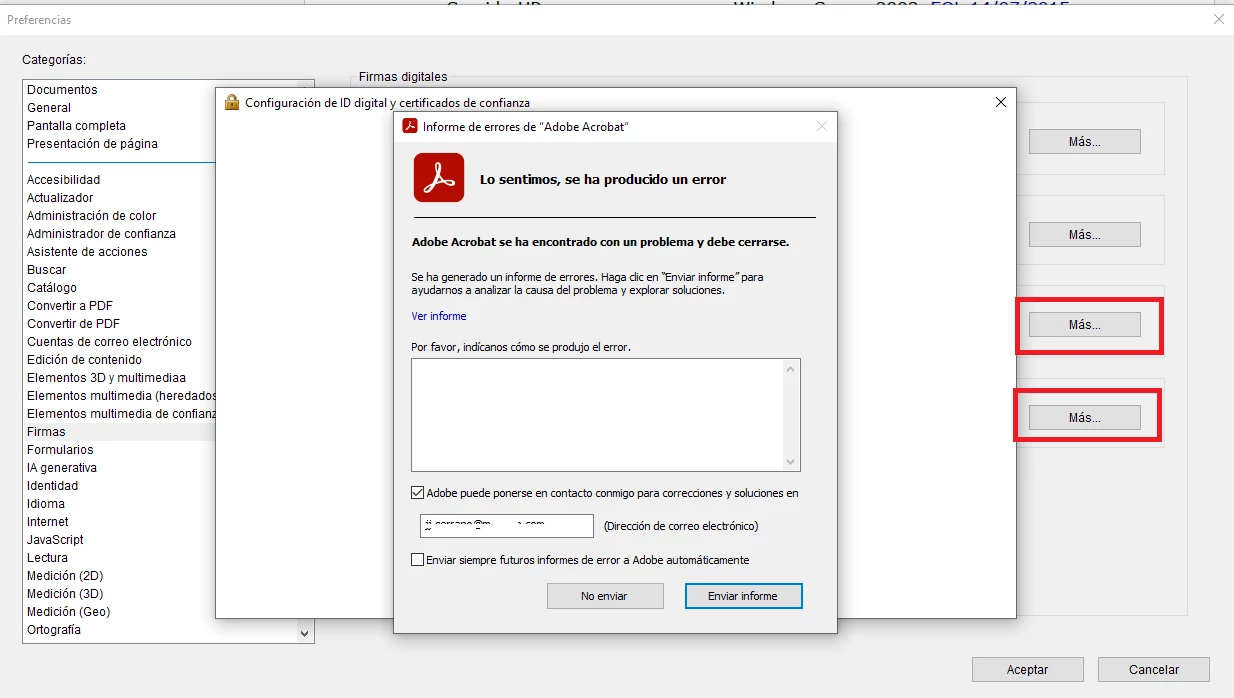Click the 'Enviar informe' button
The width and height of the screenshot is (1234, 698).
point(743,596)
